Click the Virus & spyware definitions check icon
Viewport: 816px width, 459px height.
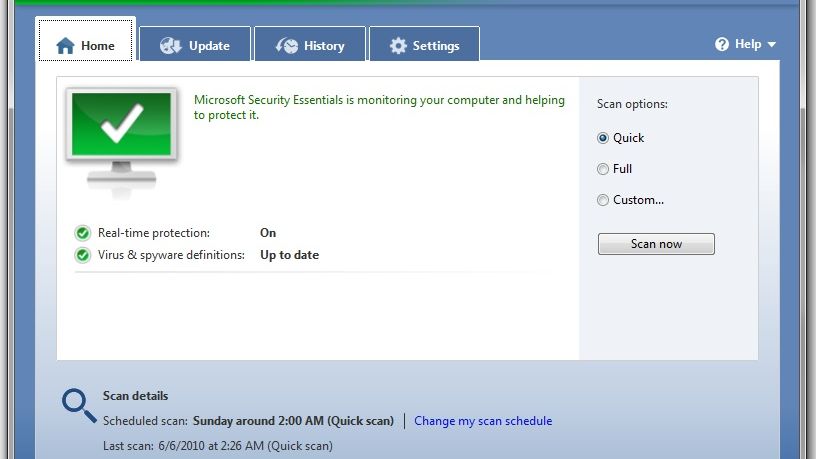(x=83, y=255)
